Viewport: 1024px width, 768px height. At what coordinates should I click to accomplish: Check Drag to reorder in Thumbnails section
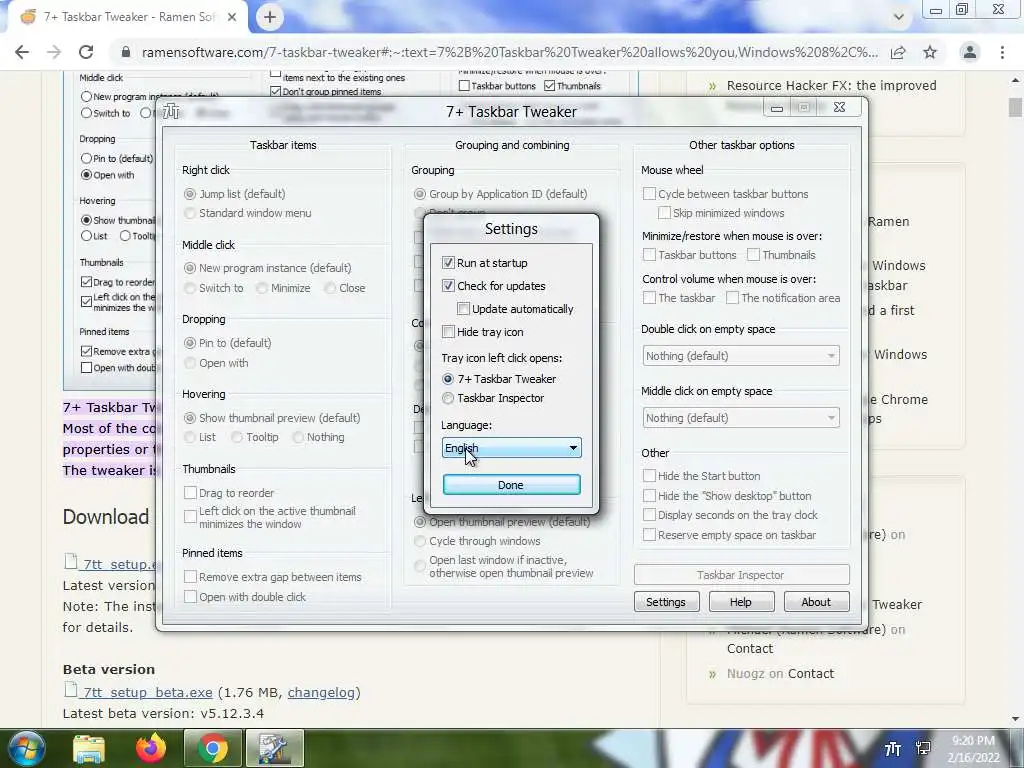pyautogui.click(x=190, y=492)
